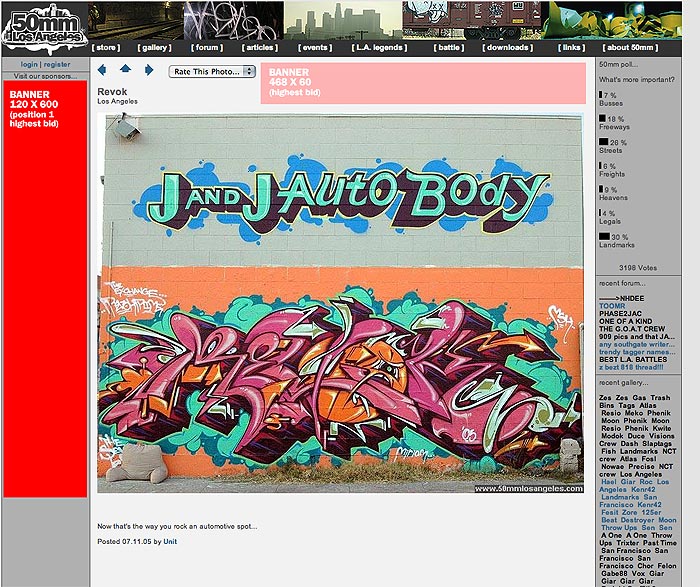Screen dimensions: 700x587
Task: Open the Destroyer gallery link
Action: coord(638,520)
